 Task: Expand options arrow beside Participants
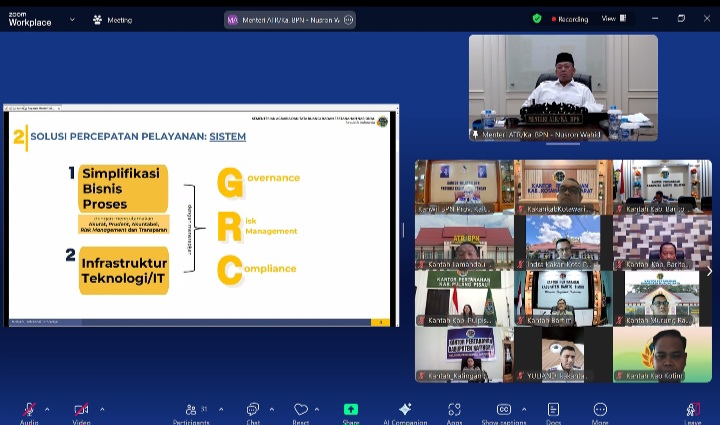(221, 409)
